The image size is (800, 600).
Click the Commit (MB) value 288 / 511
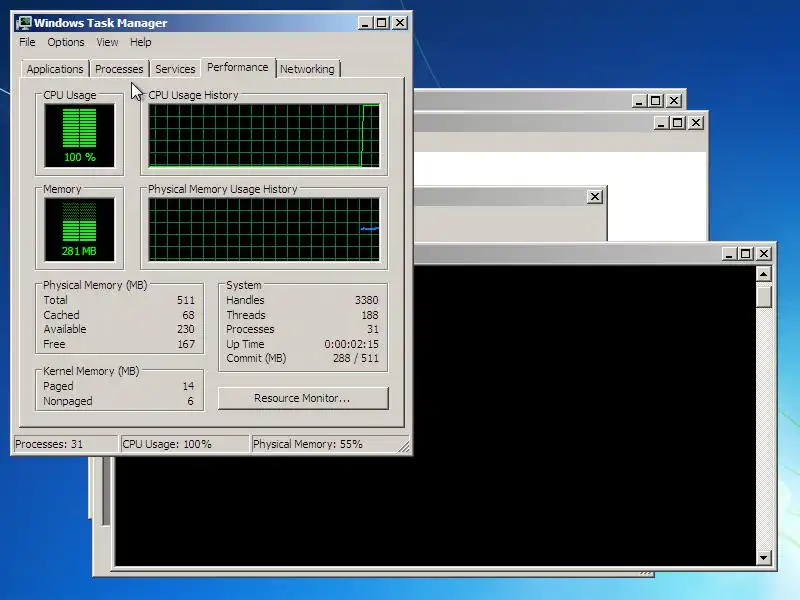(x=356, y=358)
